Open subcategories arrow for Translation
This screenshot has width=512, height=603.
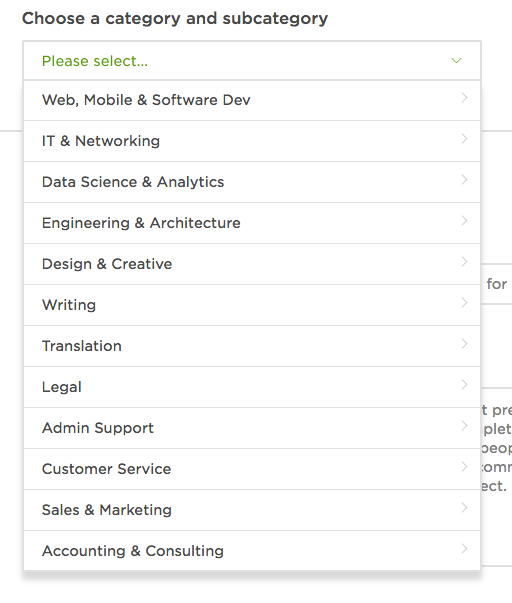pos(464,344)
